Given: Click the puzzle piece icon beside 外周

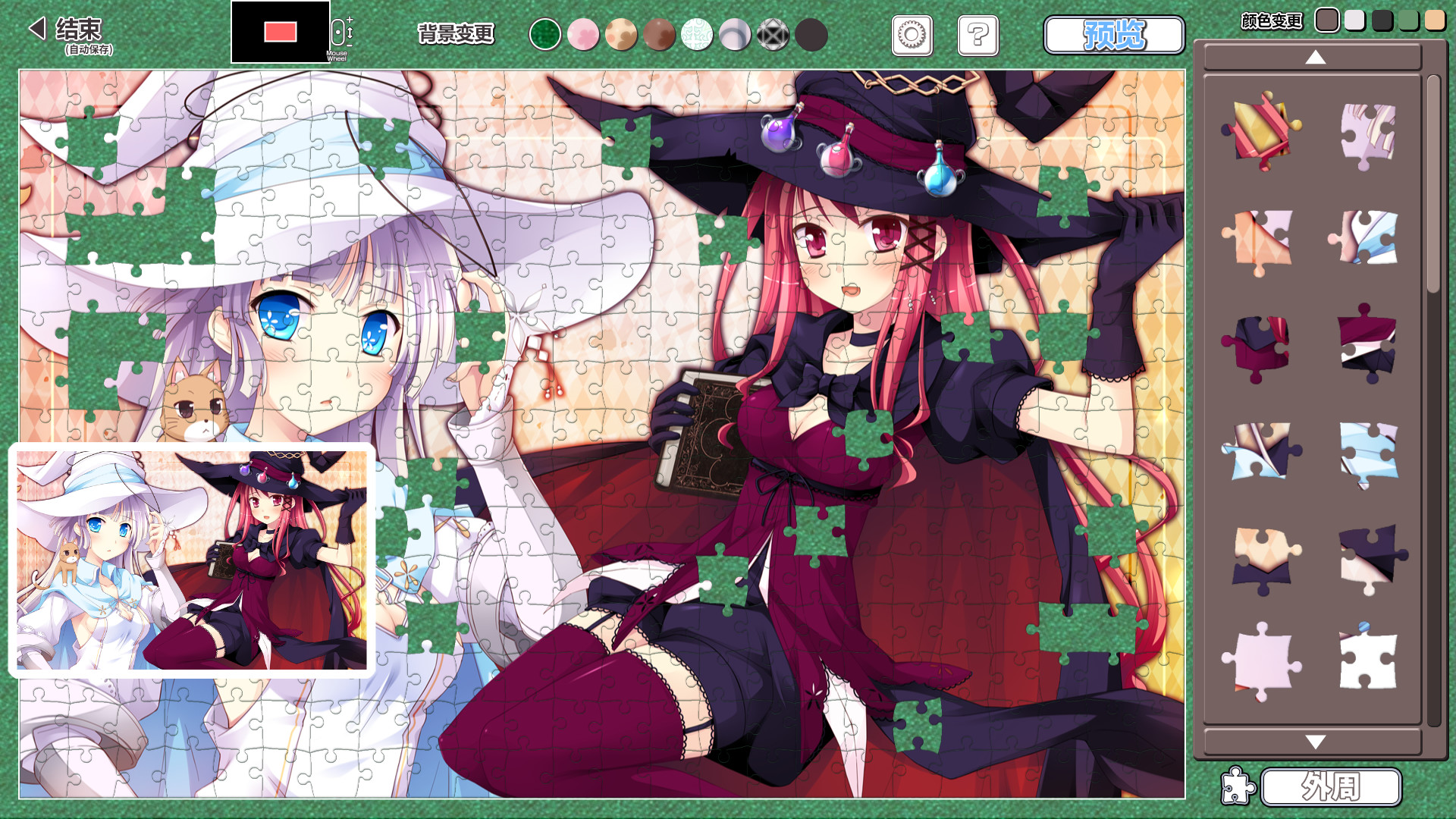Looking at the screenshot, I should (x=1237, y=786).
